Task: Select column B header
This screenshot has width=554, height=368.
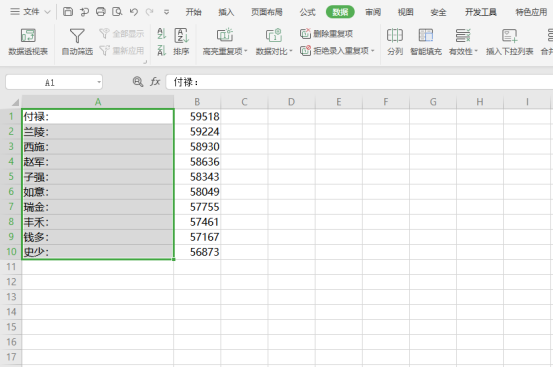Action: tap(197, 102)
